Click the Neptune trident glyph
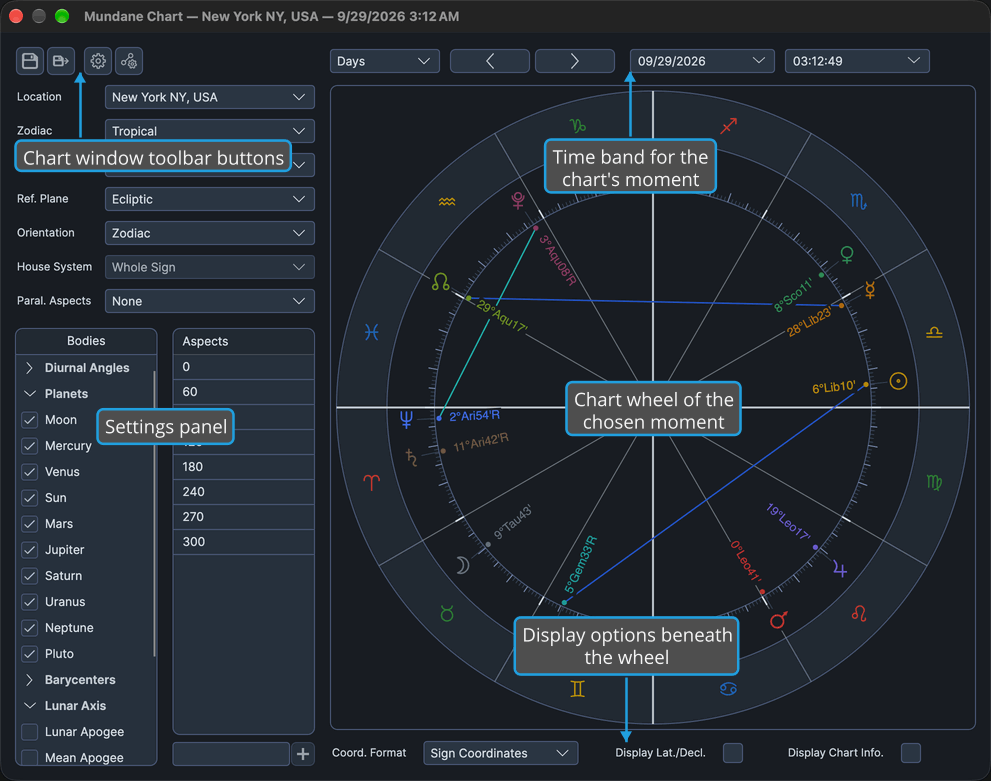The height and width of the screenshot is (781, 991). pyautogui.click(x=406, y=419)
